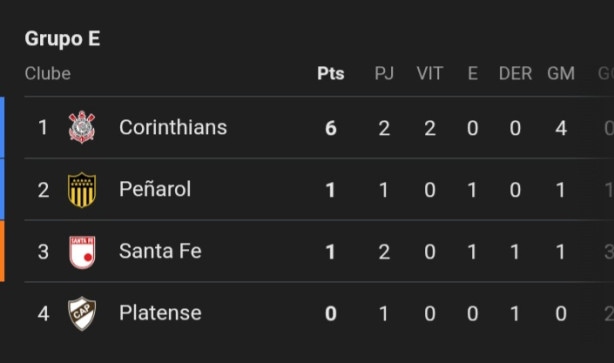
Task: Click the Corinthians club crest
Action: (x=82, y=127)
